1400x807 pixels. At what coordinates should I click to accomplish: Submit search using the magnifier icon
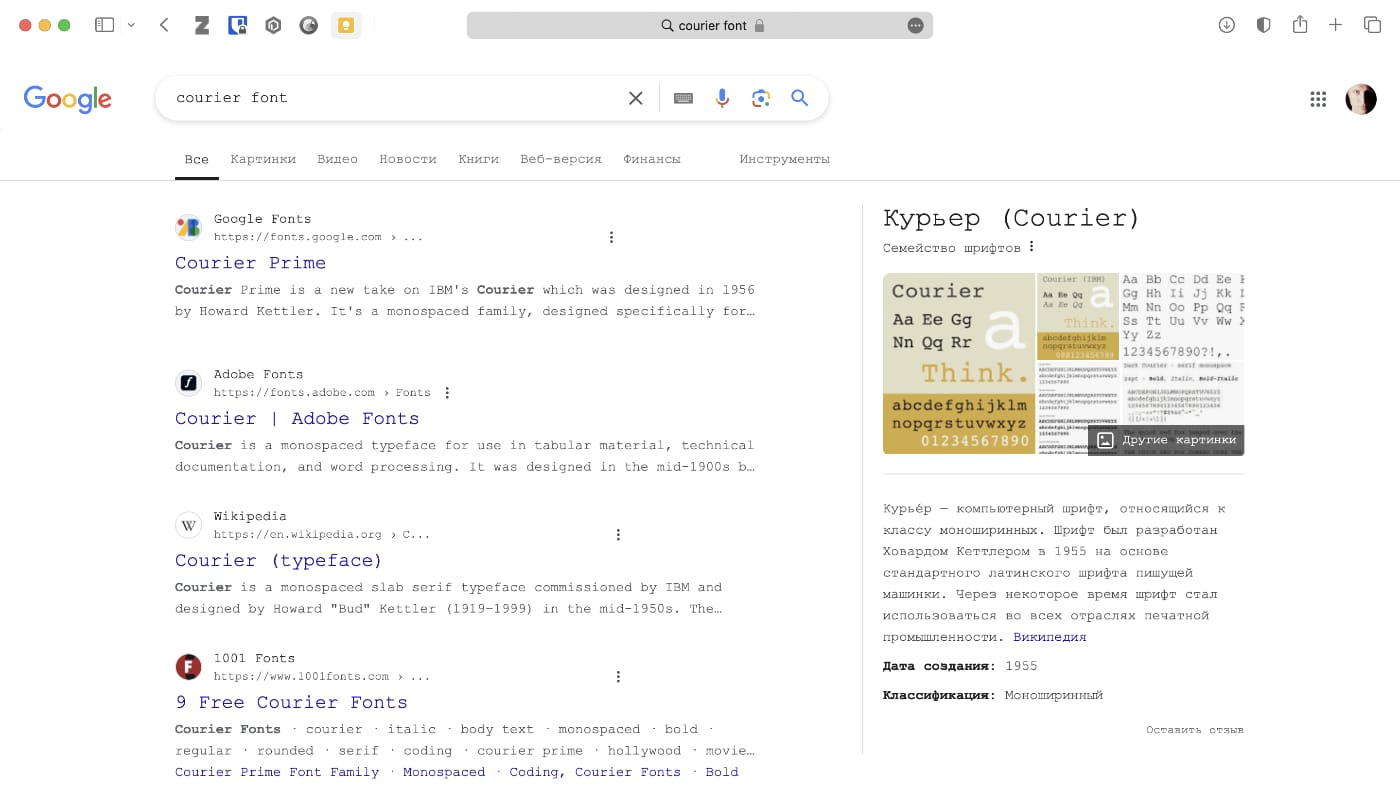tap(799, 98)
